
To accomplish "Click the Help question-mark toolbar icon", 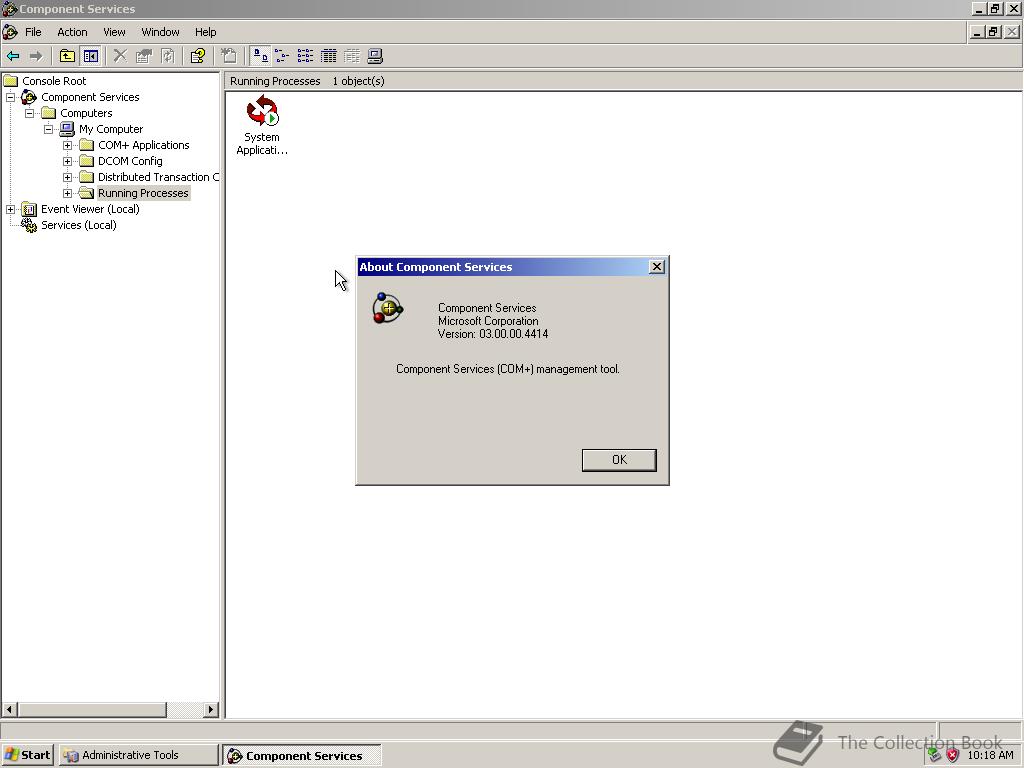I will [x=197, y=57].
